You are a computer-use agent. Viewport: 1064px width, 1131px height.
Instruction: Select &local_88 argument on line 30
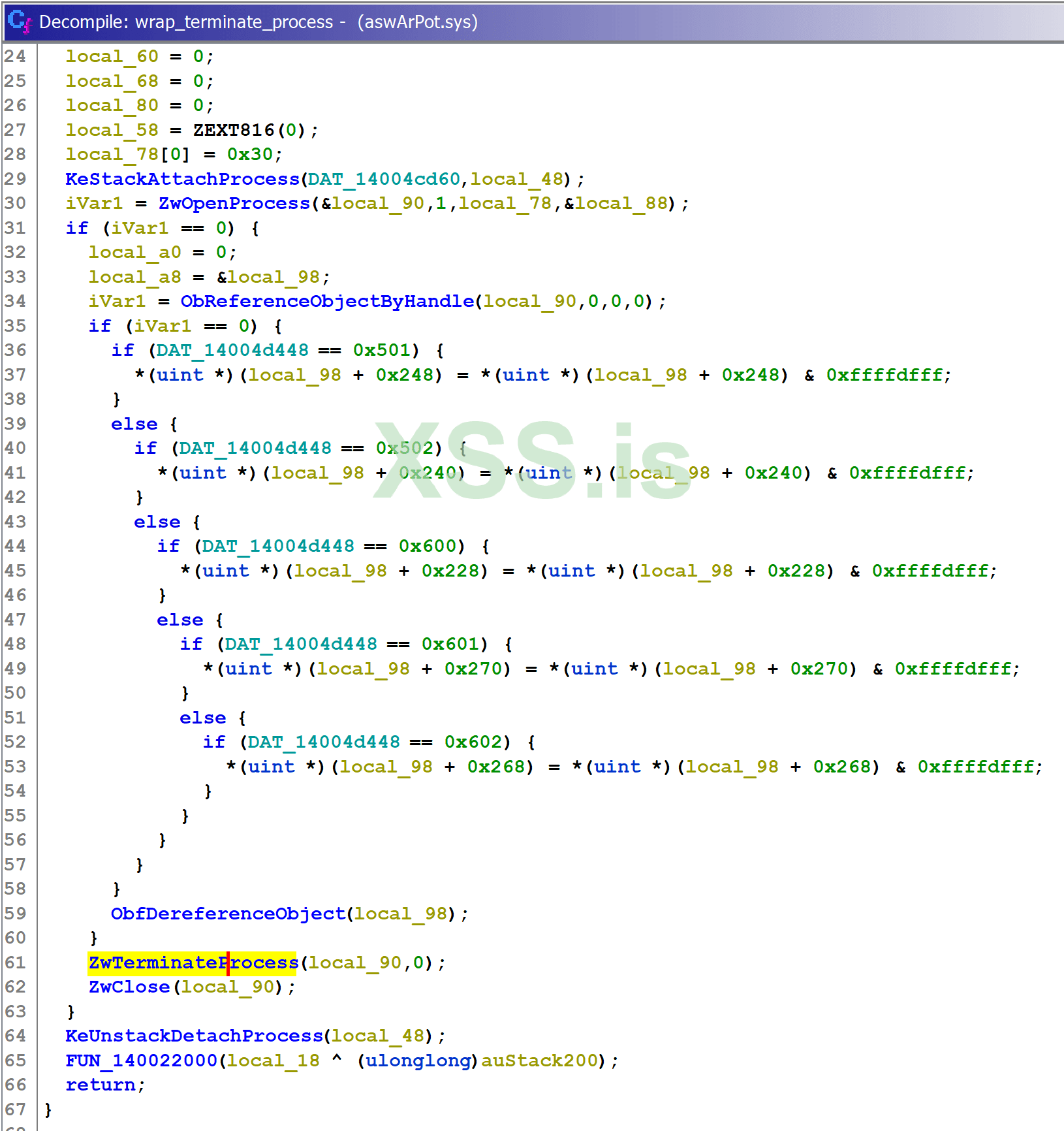click(616, 204)
